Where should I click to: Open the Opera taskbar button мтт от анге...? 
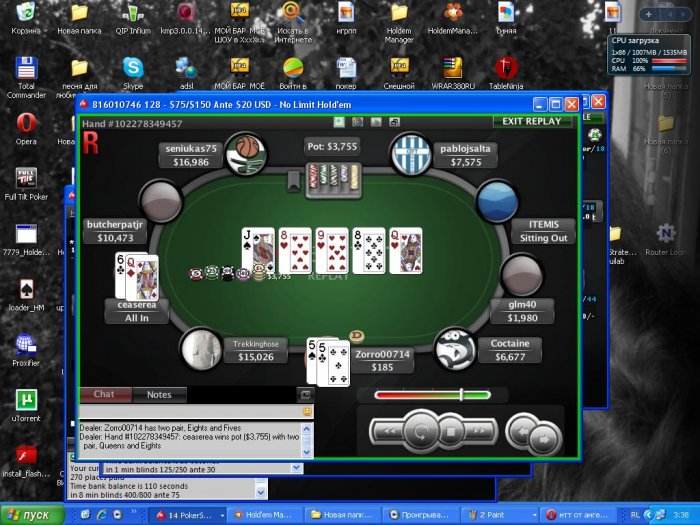click(579, 515)
